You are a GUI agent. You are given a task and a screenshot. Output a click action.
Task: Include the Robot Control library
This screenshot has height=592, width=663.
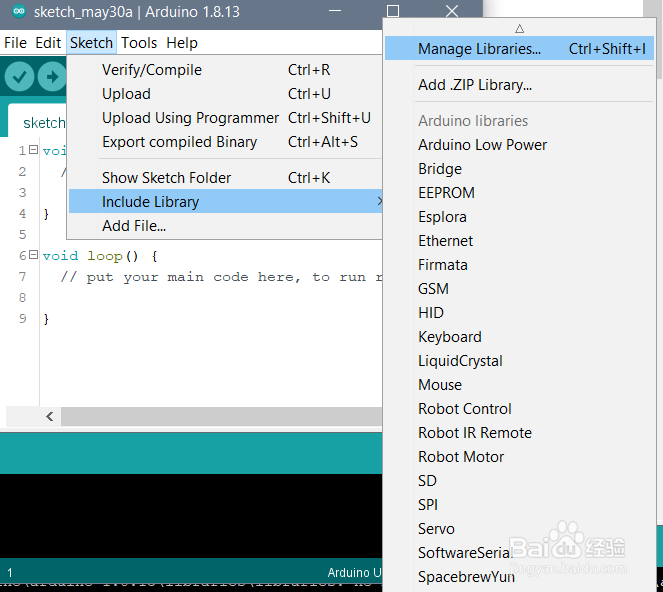[519, 409]
